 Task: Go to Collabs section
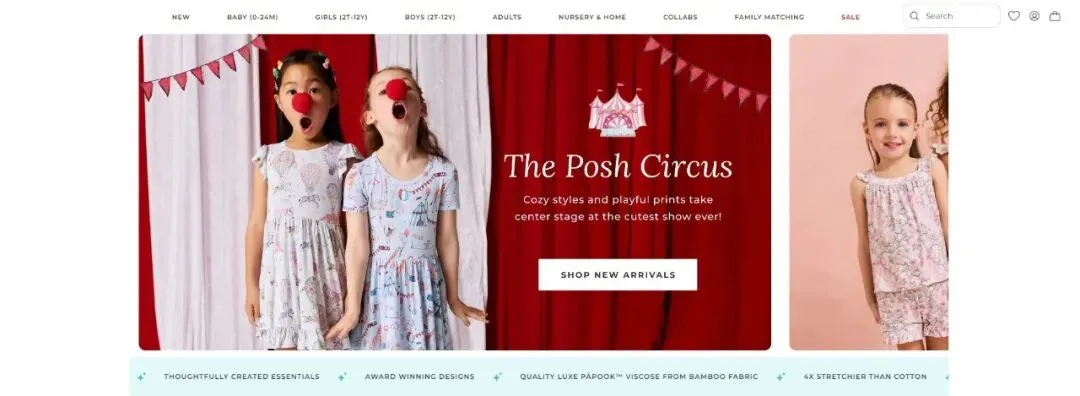click(x=680, y=17)
